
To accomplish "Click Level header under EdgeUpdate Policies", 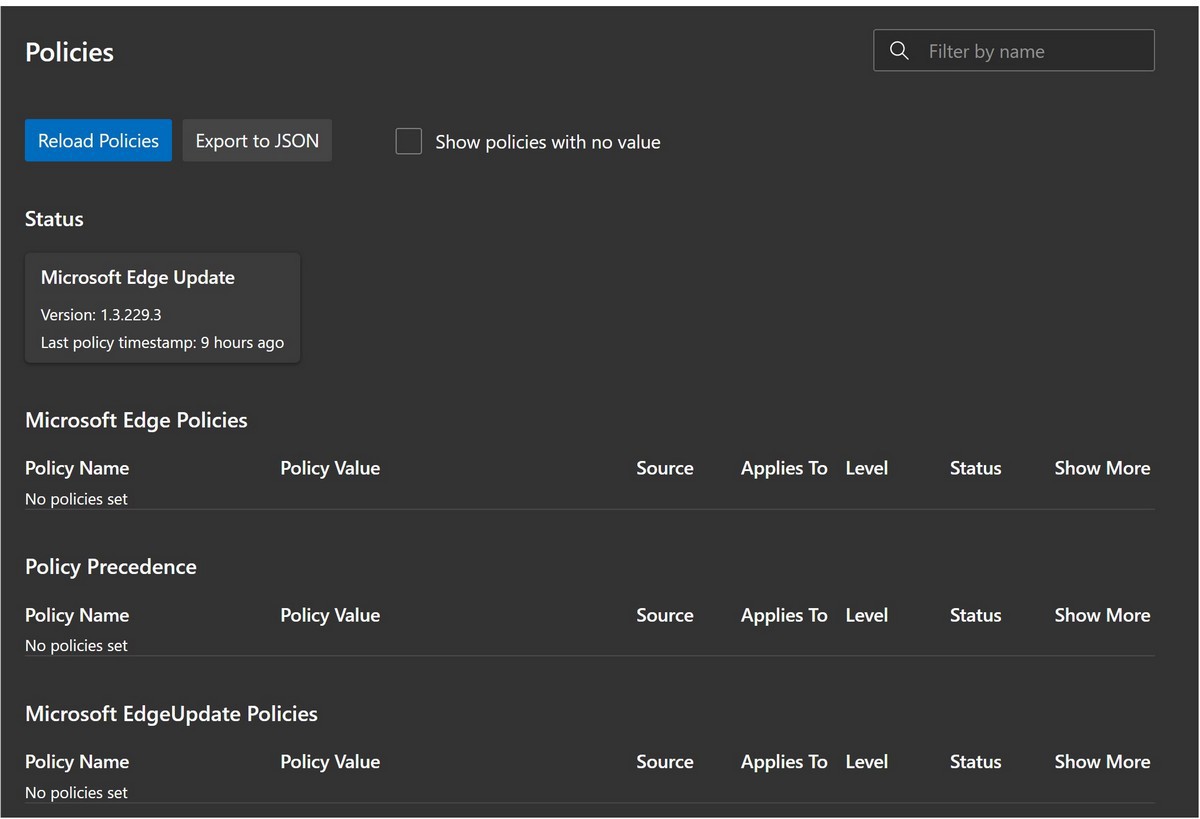I will [867, 762].
